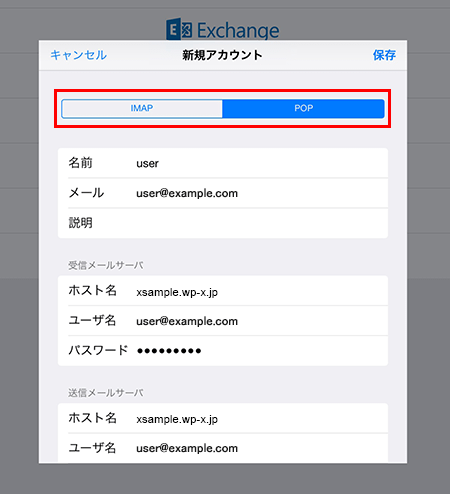The width and height of the screenshot is (450, 494).
Task: Select the POP segment
Action: point(303,108)
